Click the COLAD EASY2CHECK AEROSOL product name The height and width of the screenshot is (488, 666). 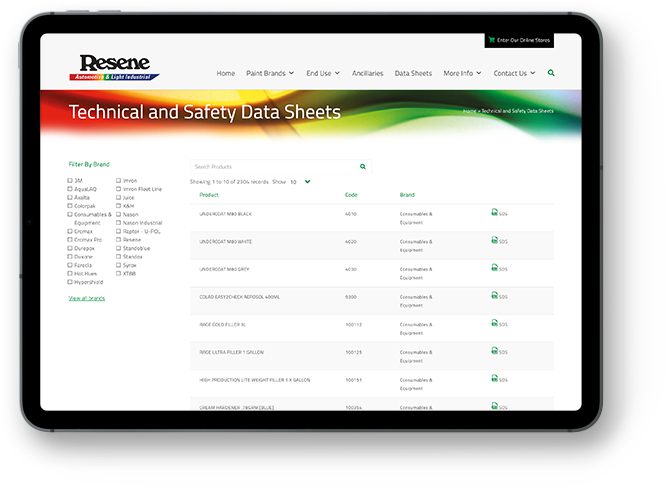pyautogui.click(x=240, y=297)
